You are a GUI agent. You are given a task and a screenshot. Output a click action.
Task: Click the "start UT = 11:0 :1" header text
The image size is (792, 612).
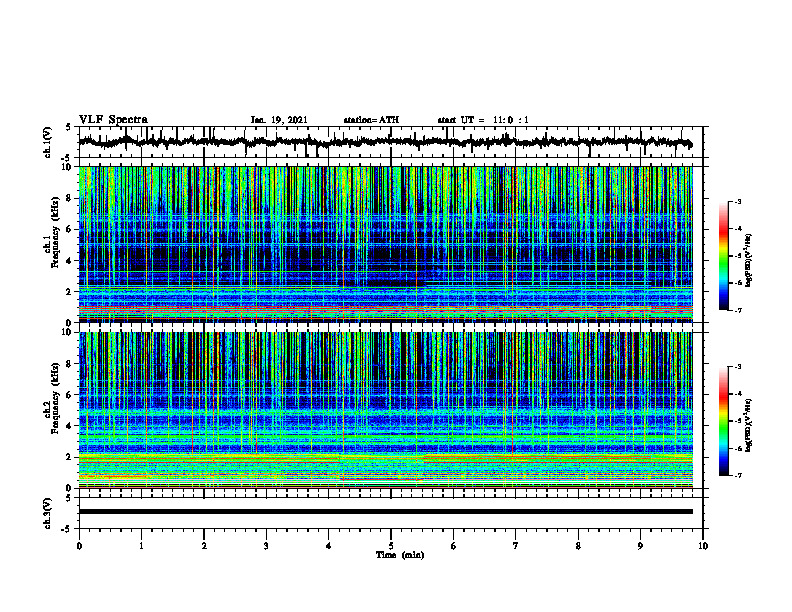[x=483, y=120]
